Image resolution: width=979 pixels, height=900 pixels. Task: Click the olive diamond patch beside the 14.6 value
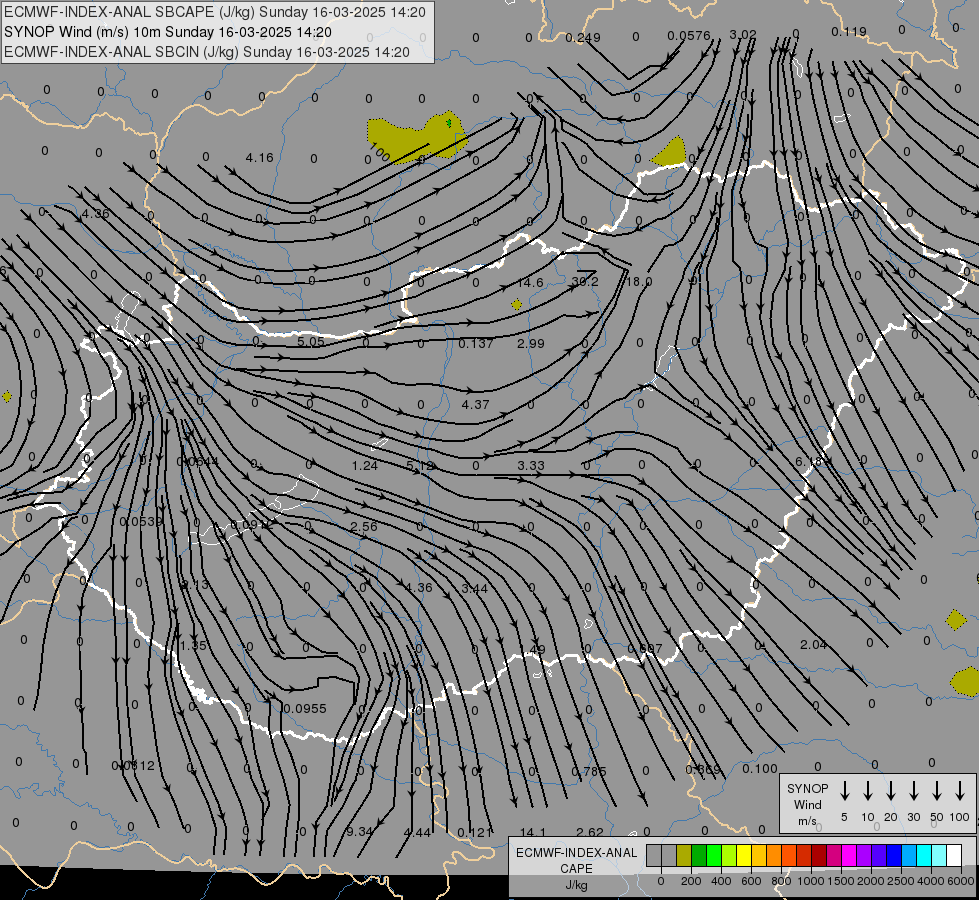516,305
